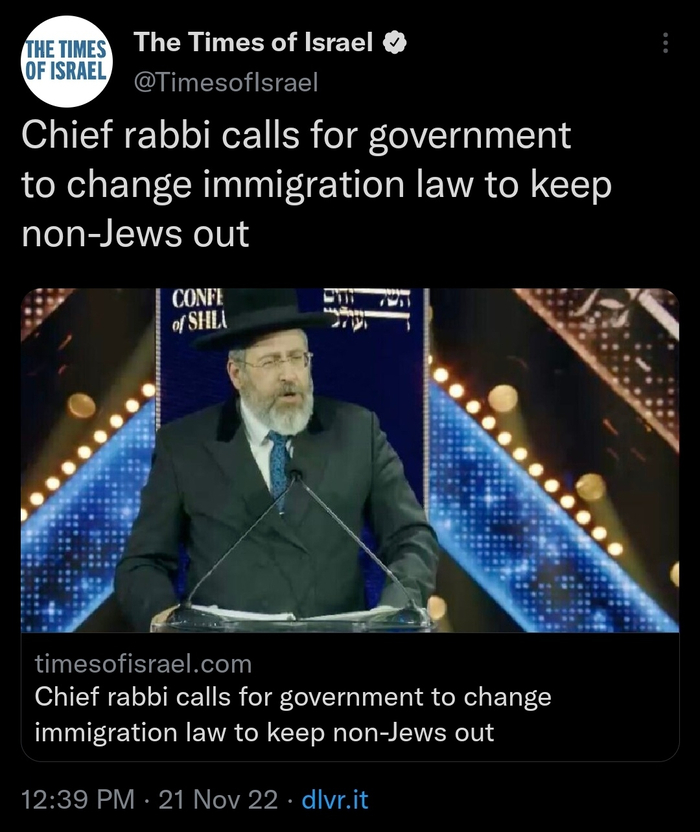The width and height of the screenshot is (700, 832).
Task: Open The Times of Israel display name
Action: point(253,42)
